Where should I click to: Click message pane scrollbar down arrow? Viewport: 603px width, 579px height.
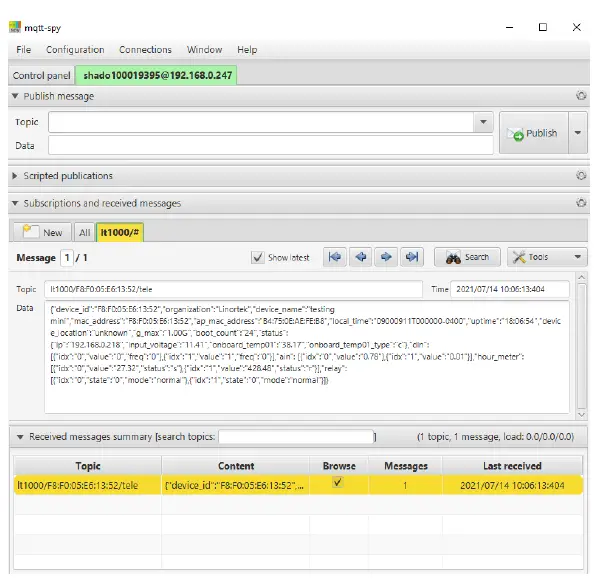click(581, 414)
